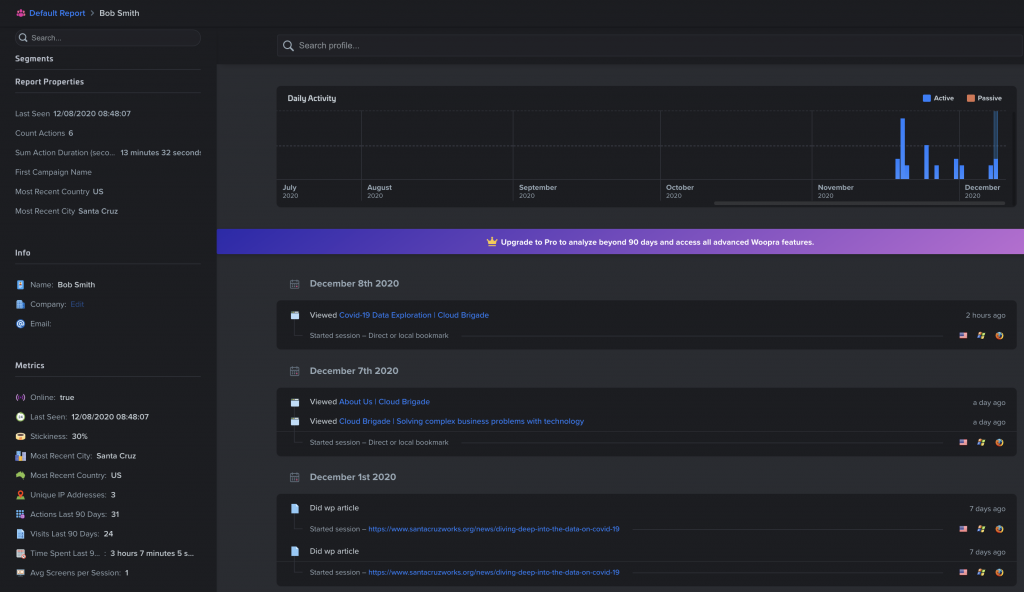Screen dimensions: 1024x592
Task: Open Cloud Brigade Solving complex business problems link
Action: [461, 421]
